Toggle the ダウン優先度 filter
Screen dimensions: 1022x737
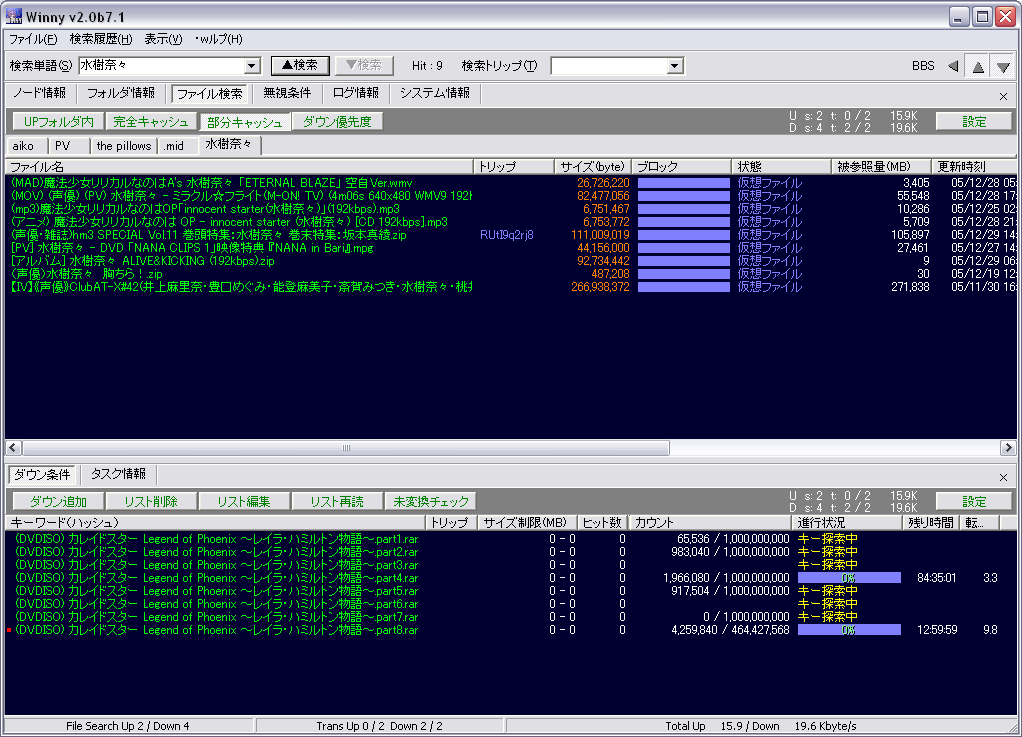pyautogui.click(x=337, y=122)
